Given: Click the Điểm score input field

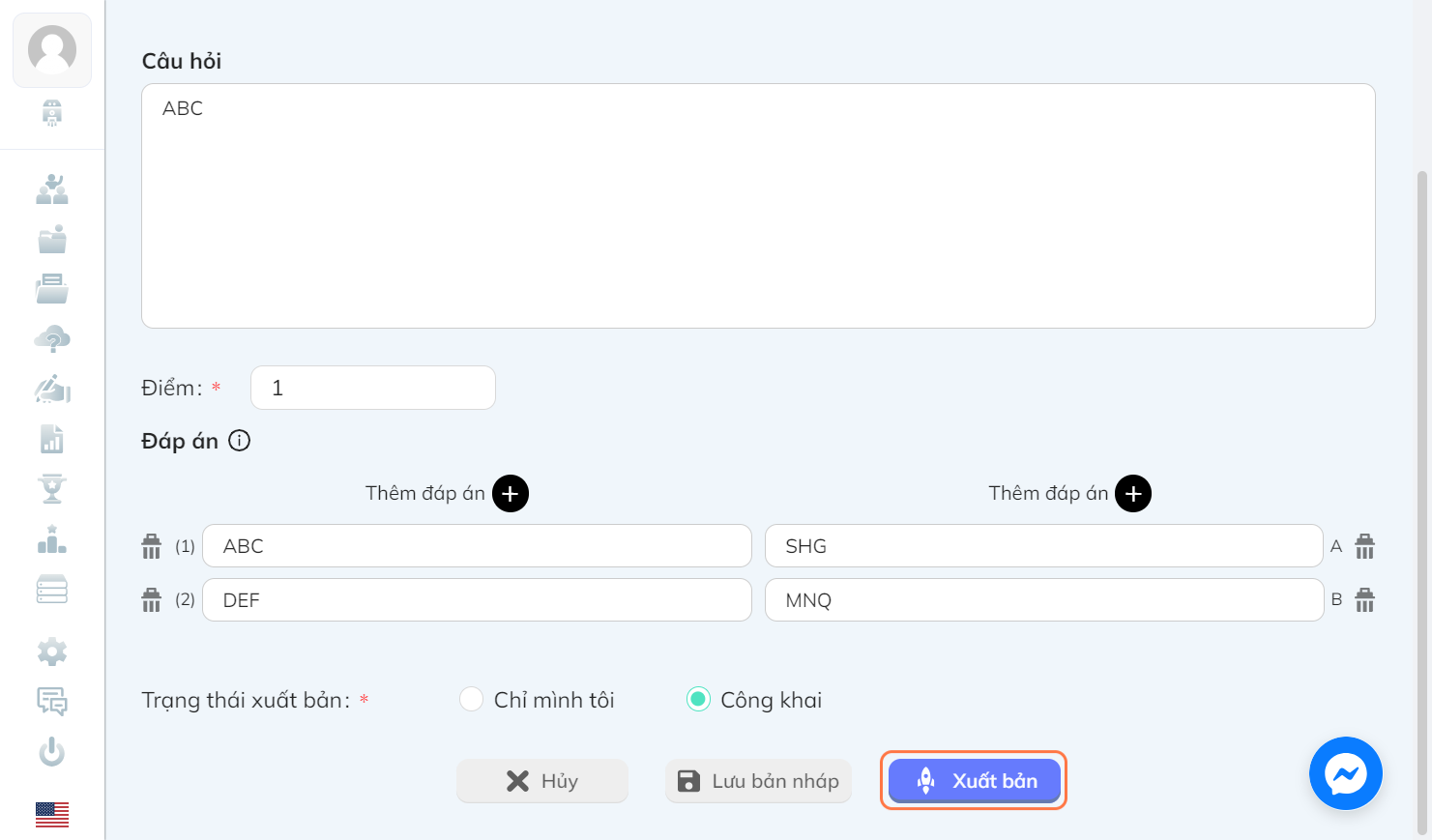Looking at the screenshot, I should (x=373, y=388).
